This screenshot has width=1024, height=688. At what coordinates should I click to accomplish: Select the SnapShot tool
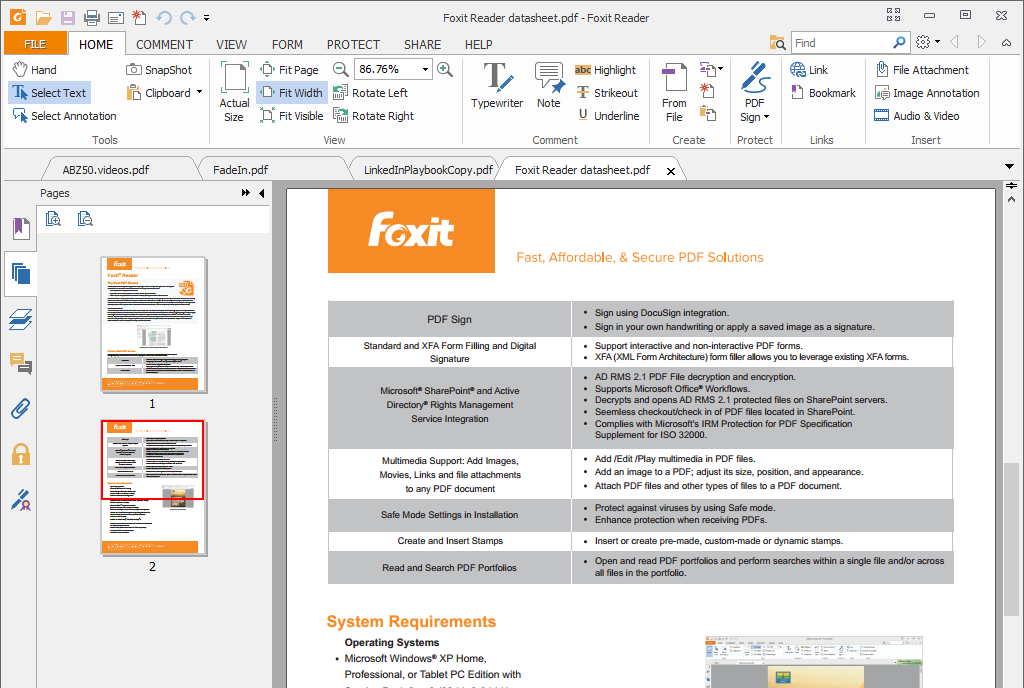click(161, 69)
